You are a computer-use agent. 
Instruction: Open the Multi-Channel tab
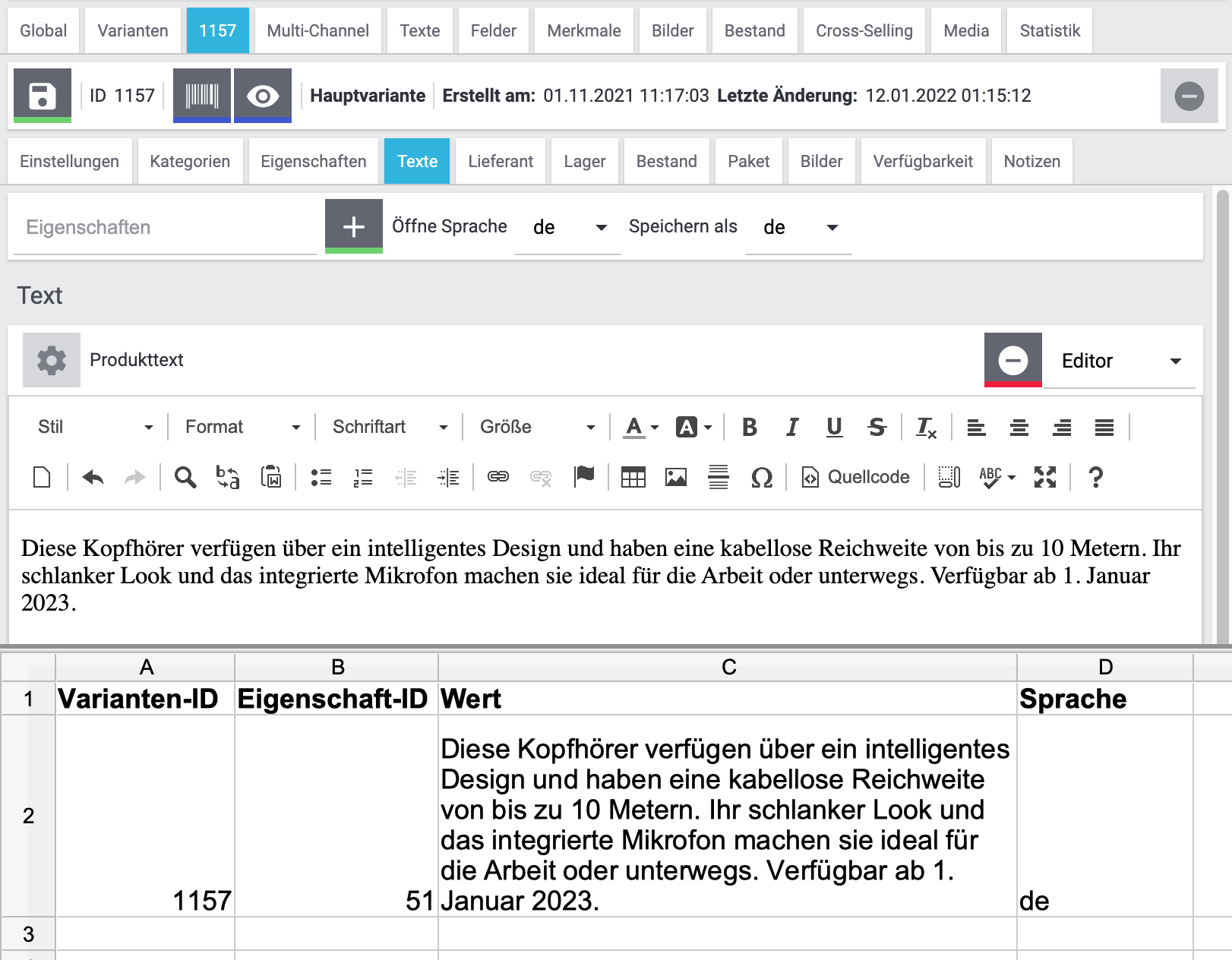(x=317, y=30)
